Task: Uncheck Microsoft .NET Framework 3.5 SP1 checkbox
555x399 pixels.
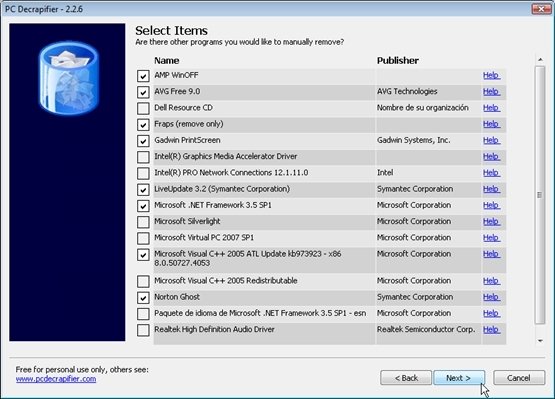Action: [143, 206]
